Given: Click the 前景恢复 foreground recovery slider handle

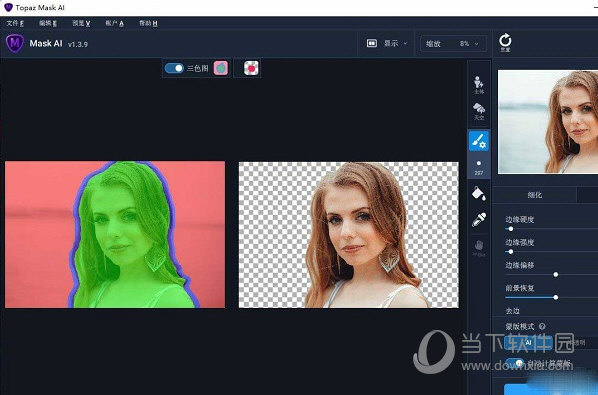Looking at the screenshot, I should [x=556, y=297].
